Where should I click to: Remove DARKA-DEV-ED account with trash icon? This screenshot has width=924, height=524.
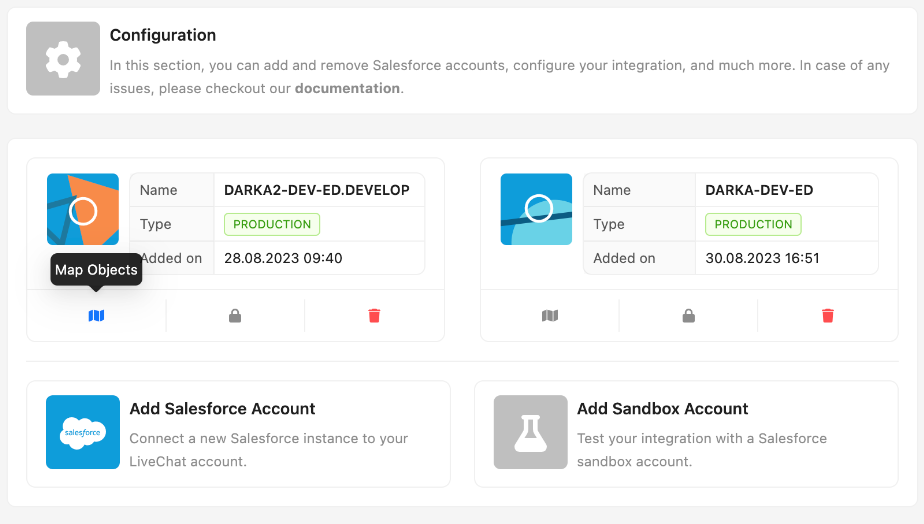(x=827, y=316)
